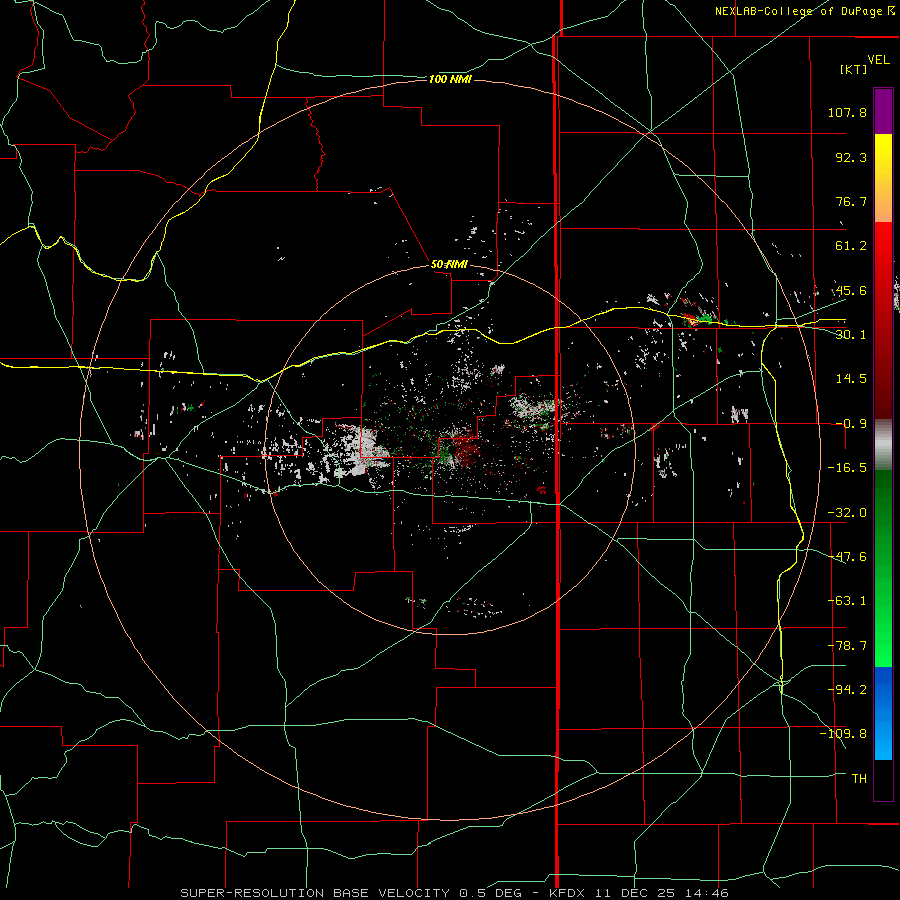The height and width of the screenshot is (900, 900).
Task: Click the product title caption at bottom
Action: tap(455, 893)
